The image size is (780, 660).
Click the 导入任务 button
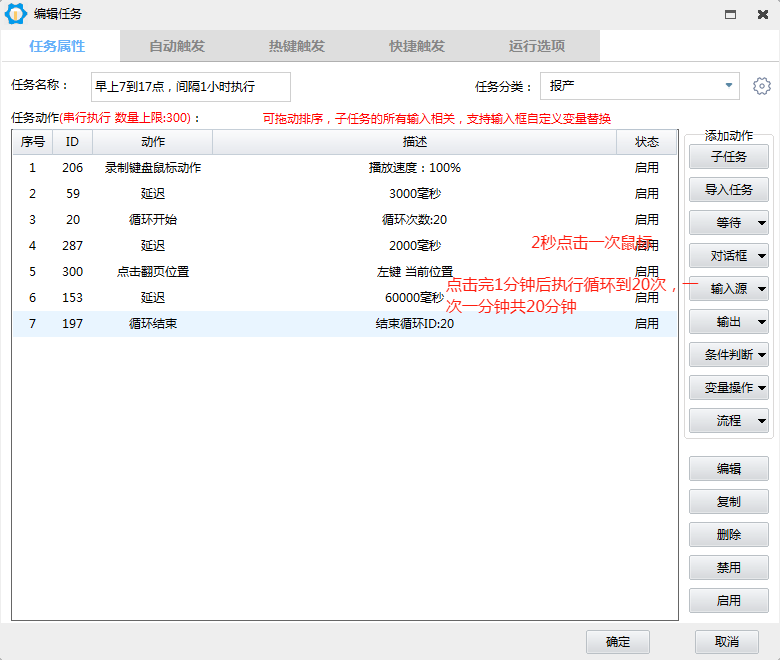tap(728, 189)
